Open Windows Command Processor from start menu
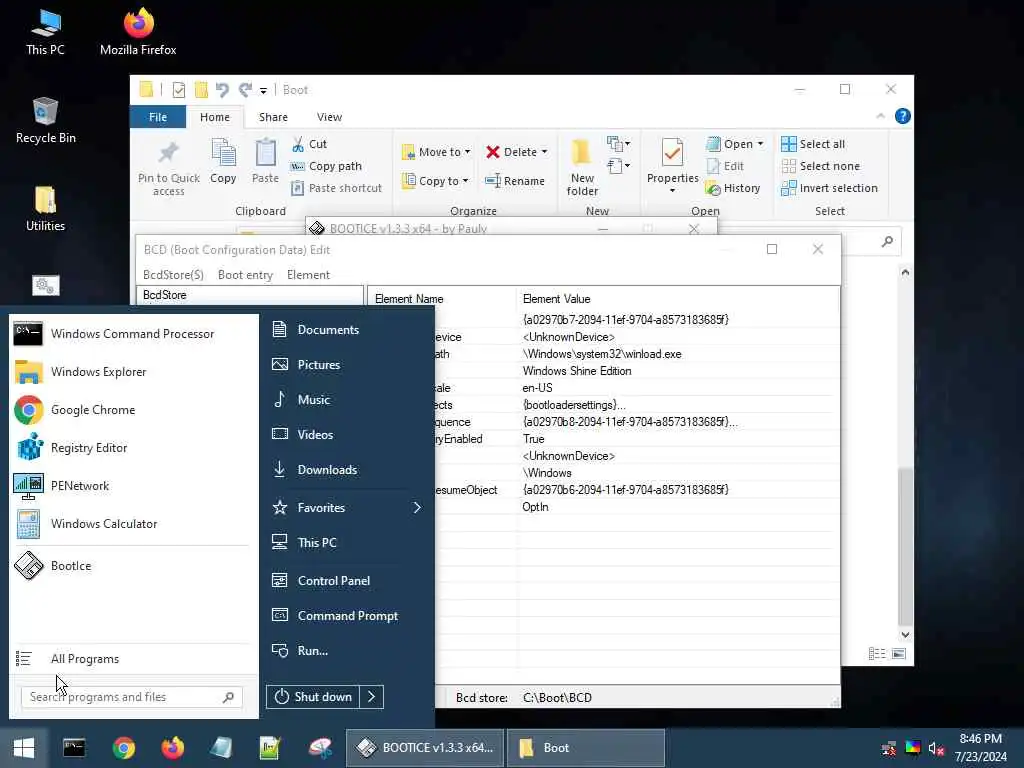Viewport: 1024px width, 768px height. [134, 334]
